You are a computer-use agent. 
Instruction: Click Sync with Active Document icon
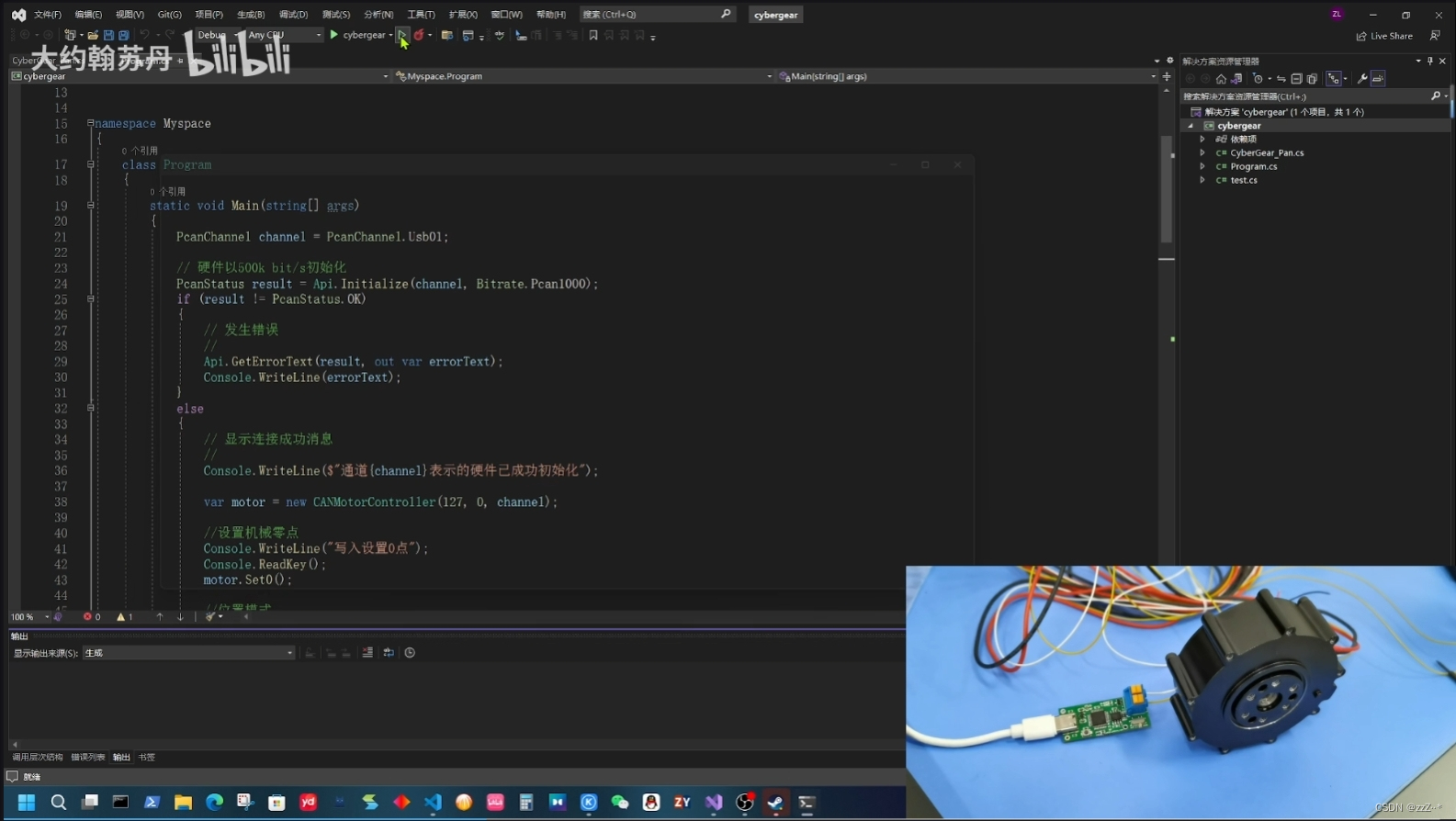1281,79
